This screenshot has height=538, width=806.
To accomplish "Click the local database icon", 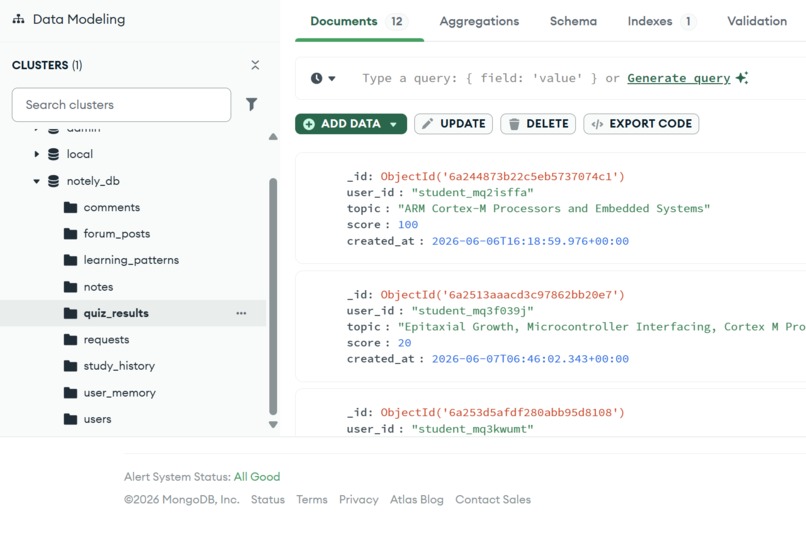I will (x=53, y=154).
